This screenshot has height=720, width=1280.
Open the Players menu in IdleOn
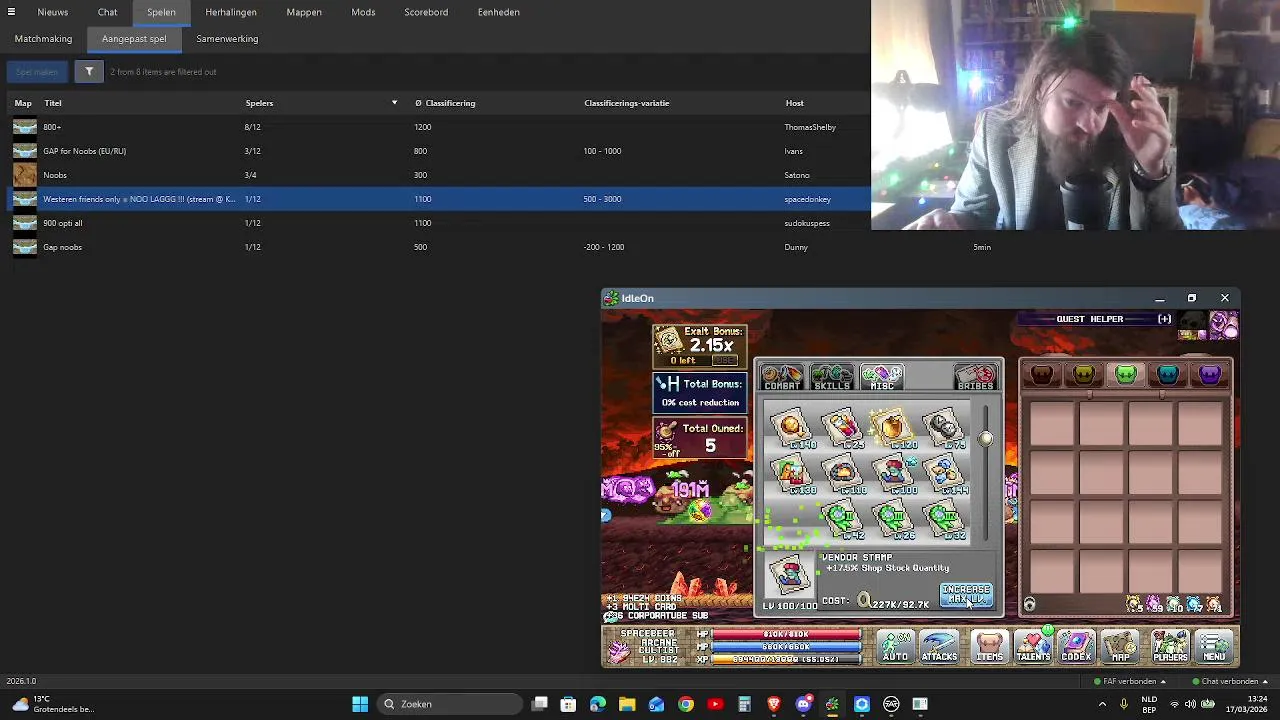click(x=1170, y=647)
